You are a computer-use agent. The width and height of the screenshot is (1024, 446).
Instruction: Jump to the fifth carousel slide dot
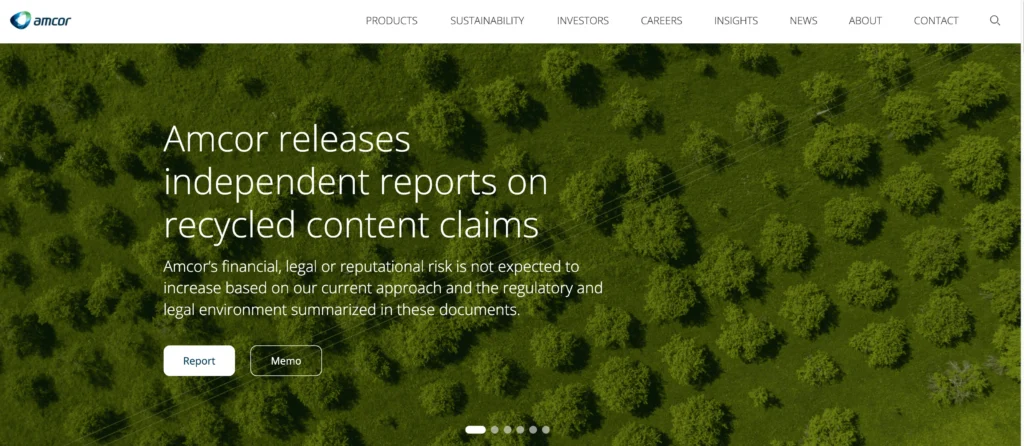click(x=533, y=430)
